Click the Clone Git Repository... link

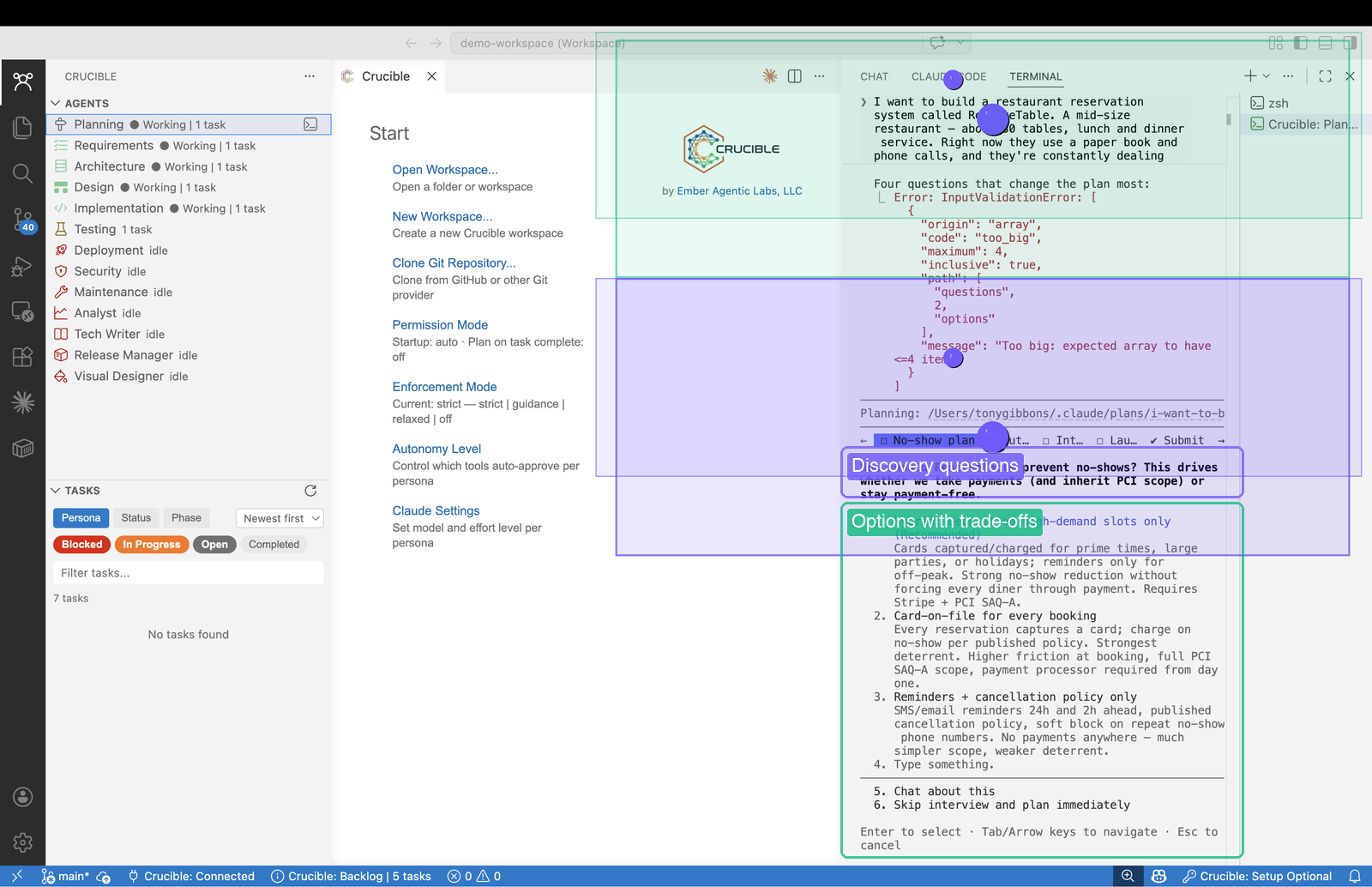pyautogui.click(x=454, y=263)
